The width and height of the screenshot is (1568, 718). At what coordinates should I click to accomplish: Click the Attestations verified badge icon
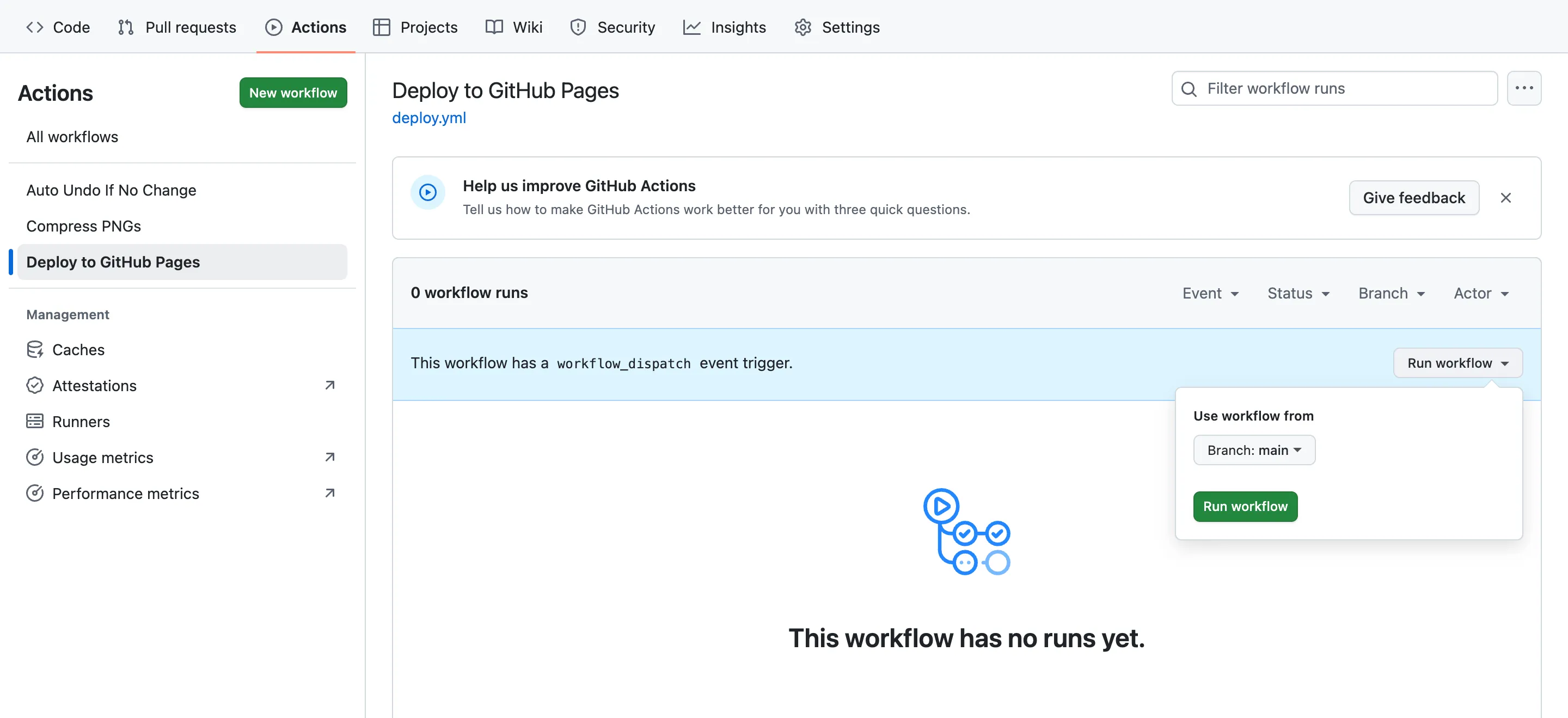pyautogui.click(x=35, y=386)
